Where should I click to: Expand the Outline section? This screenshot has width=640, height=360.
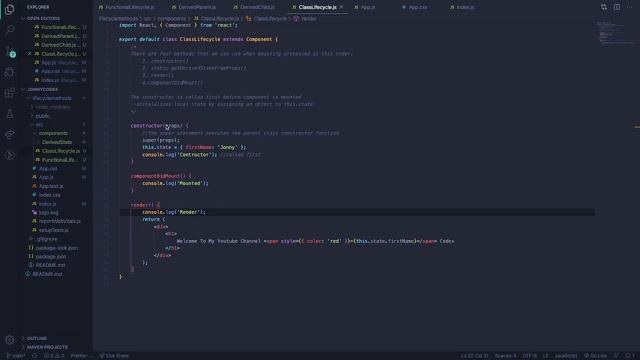[x=37, y=338]
